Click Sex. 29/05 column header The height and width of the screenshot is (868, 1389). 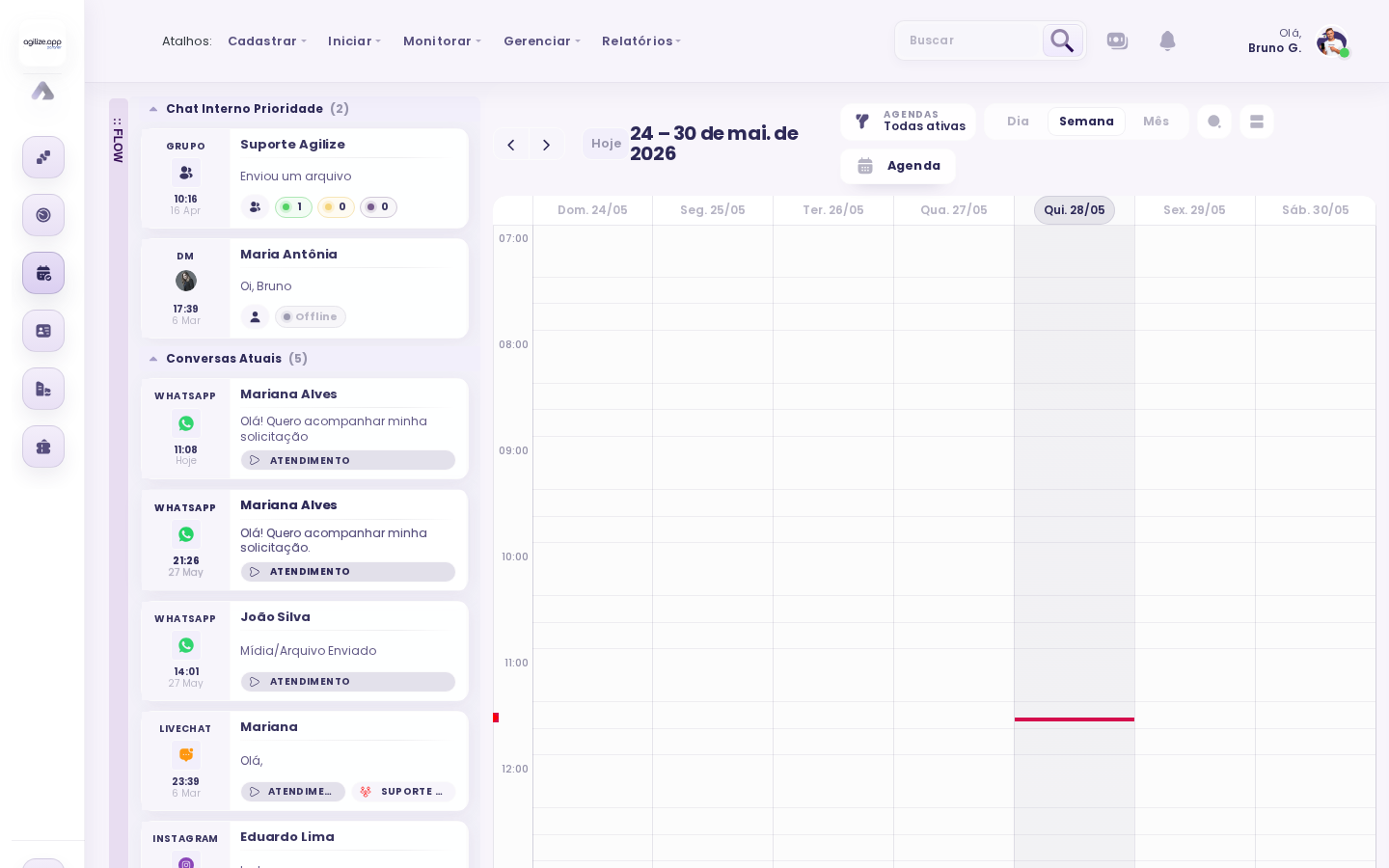coord(1194,210)
